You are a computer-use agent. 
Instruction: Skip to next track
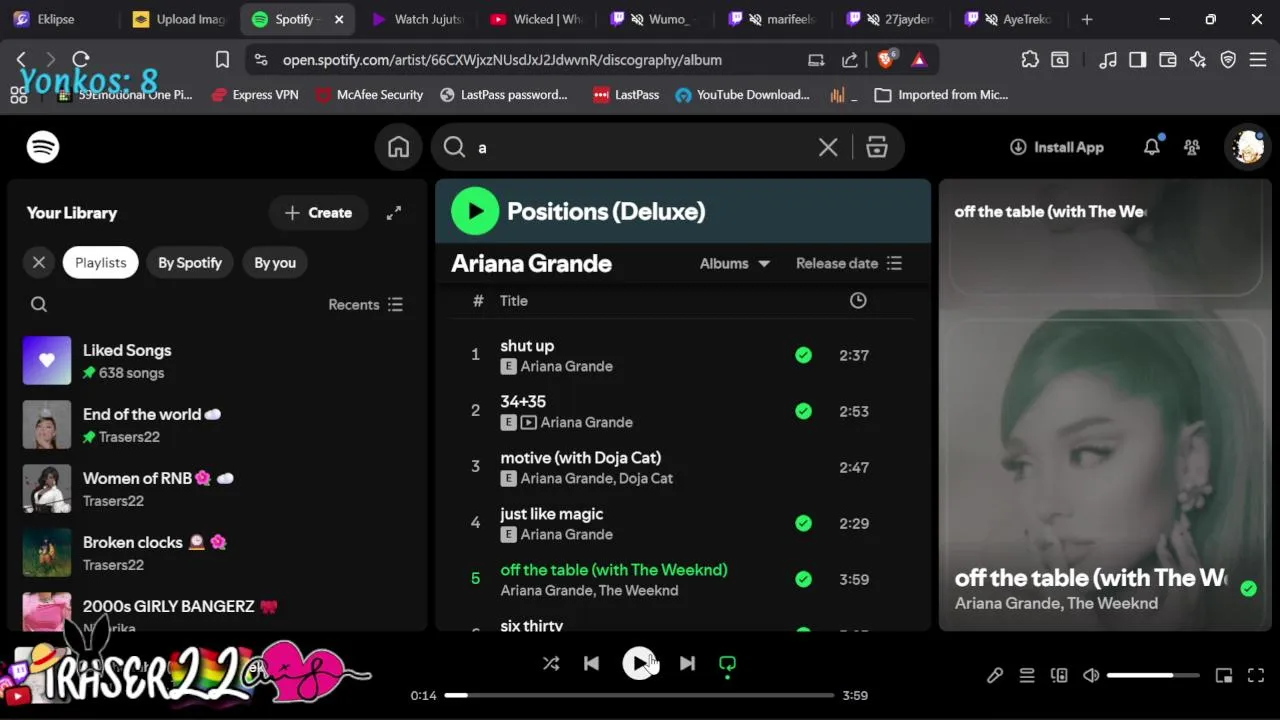[x=687, y=663]
